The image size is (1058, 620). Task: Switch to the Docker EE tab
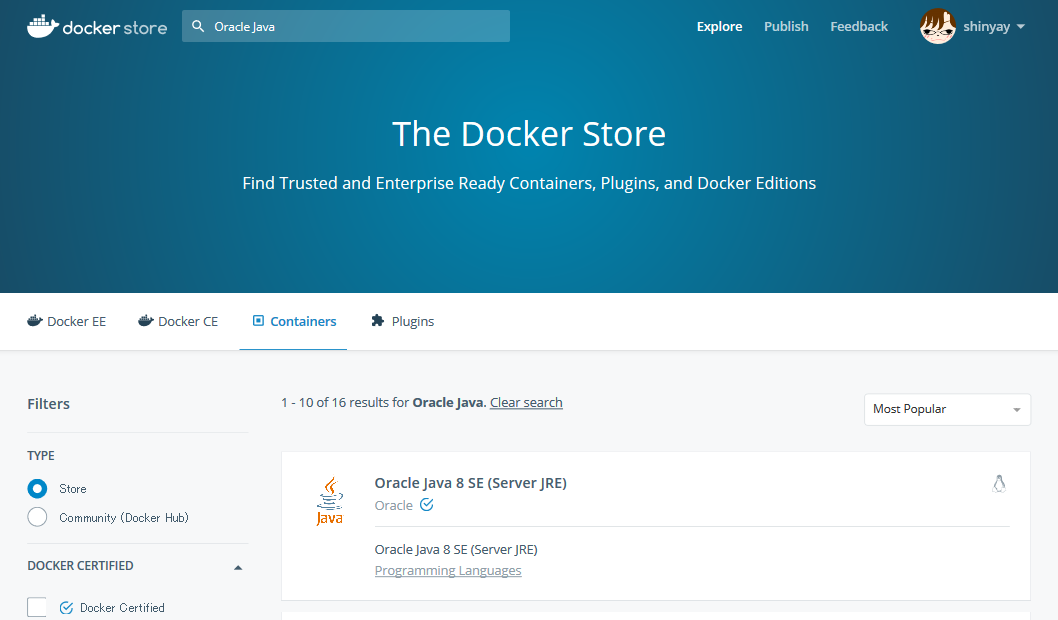[x=67, y=321]
